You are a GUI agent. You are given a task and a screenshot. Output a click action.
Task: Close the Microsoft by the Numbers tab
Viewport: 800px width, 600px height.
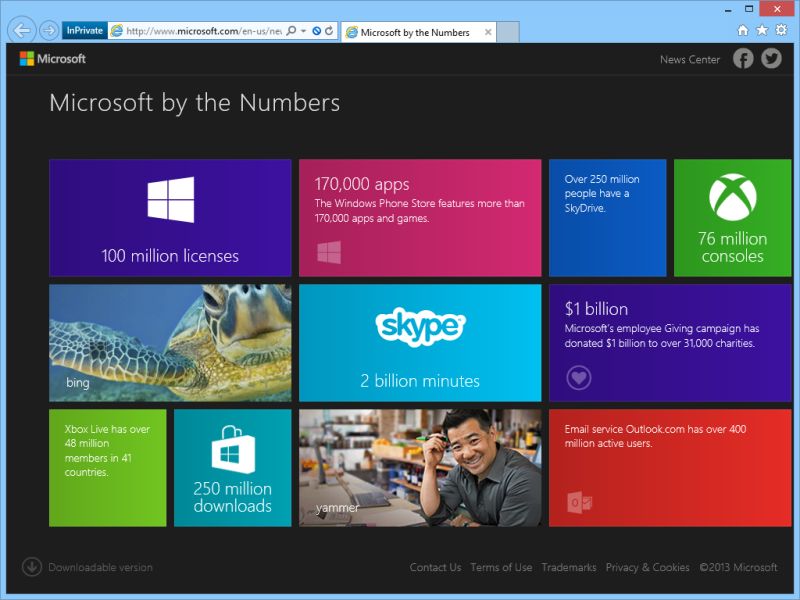point(488,32)
